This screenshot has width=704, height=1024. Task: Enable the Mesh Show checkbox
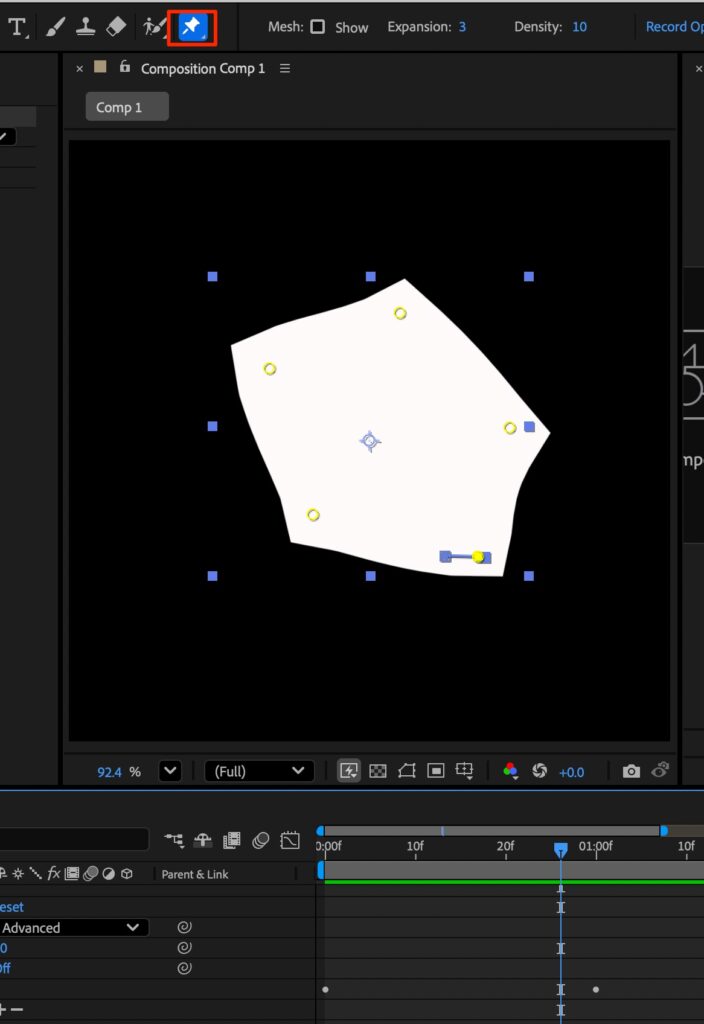317,27
